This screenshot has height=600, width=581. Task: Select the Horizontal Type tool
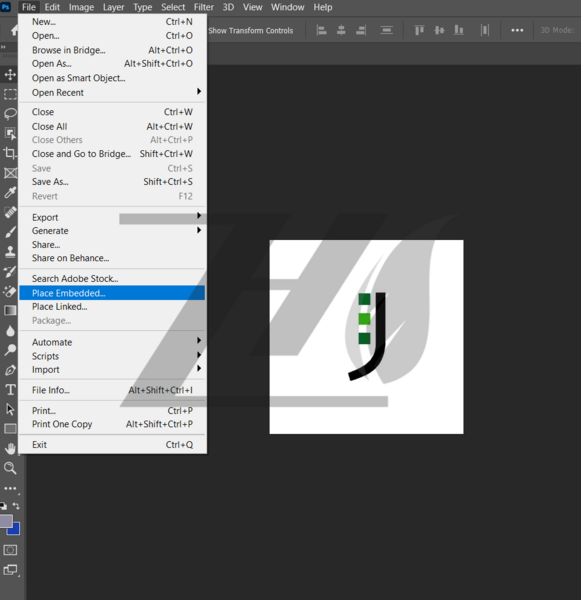coord(10,390)
